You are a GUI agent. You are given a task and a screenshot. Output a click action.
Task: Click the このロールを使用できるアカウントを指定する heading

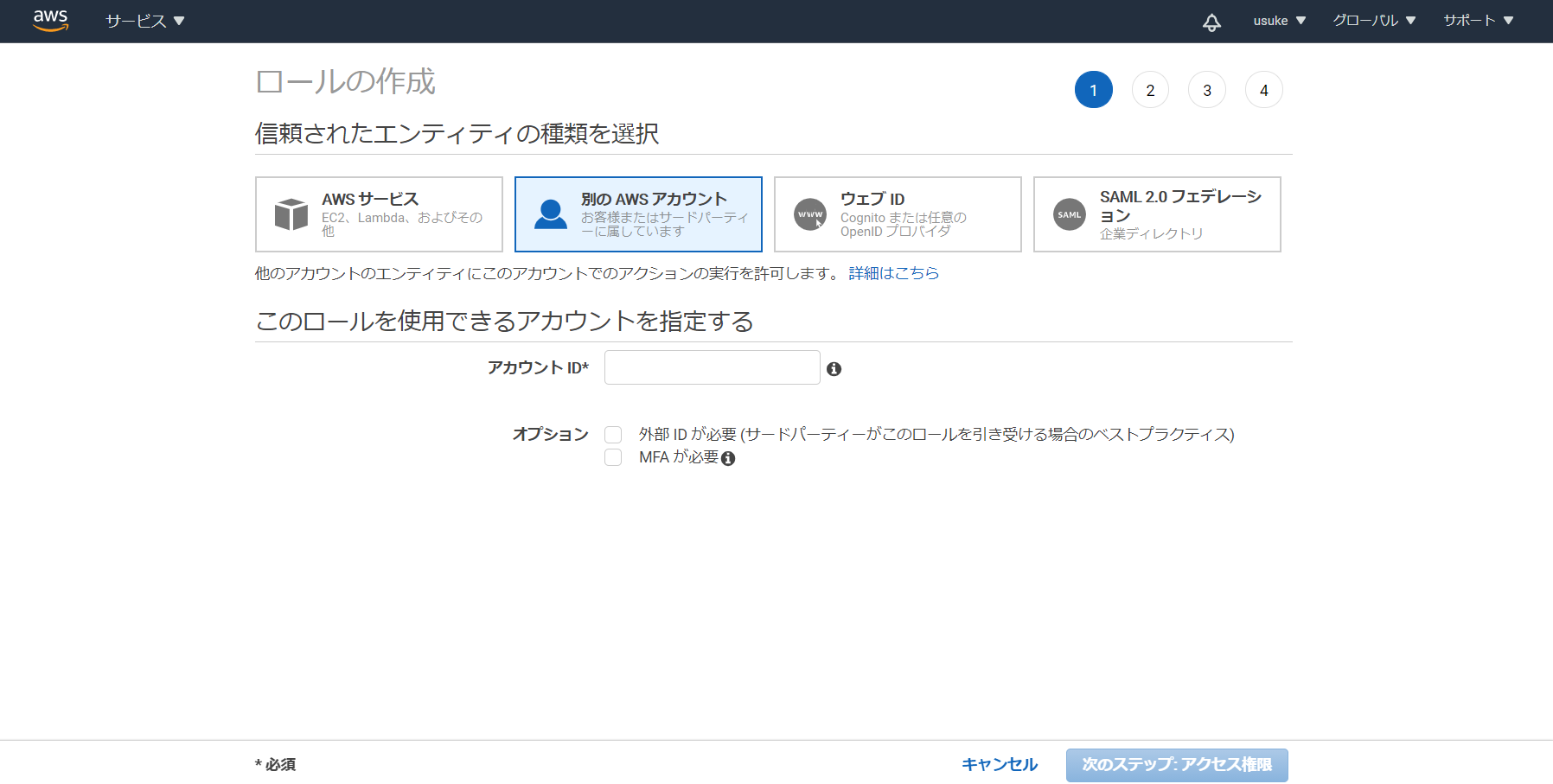(504, 322)
